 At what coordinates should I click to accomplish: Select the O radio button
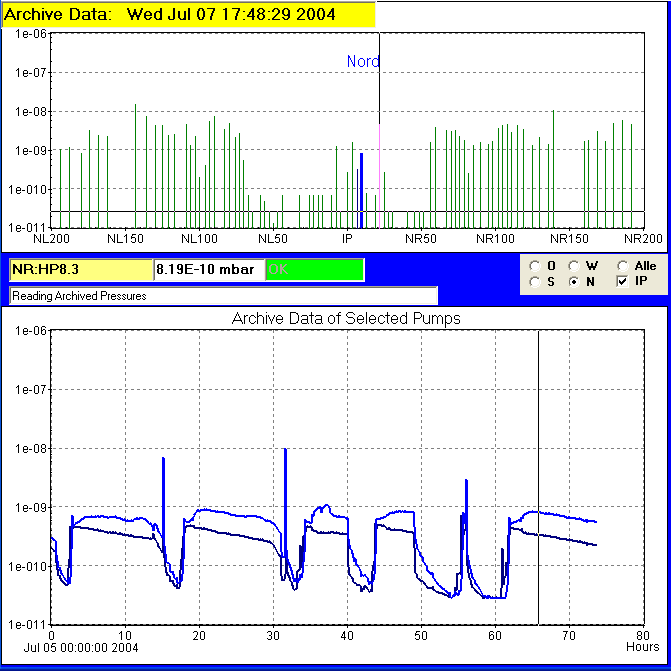pos(535,266)
